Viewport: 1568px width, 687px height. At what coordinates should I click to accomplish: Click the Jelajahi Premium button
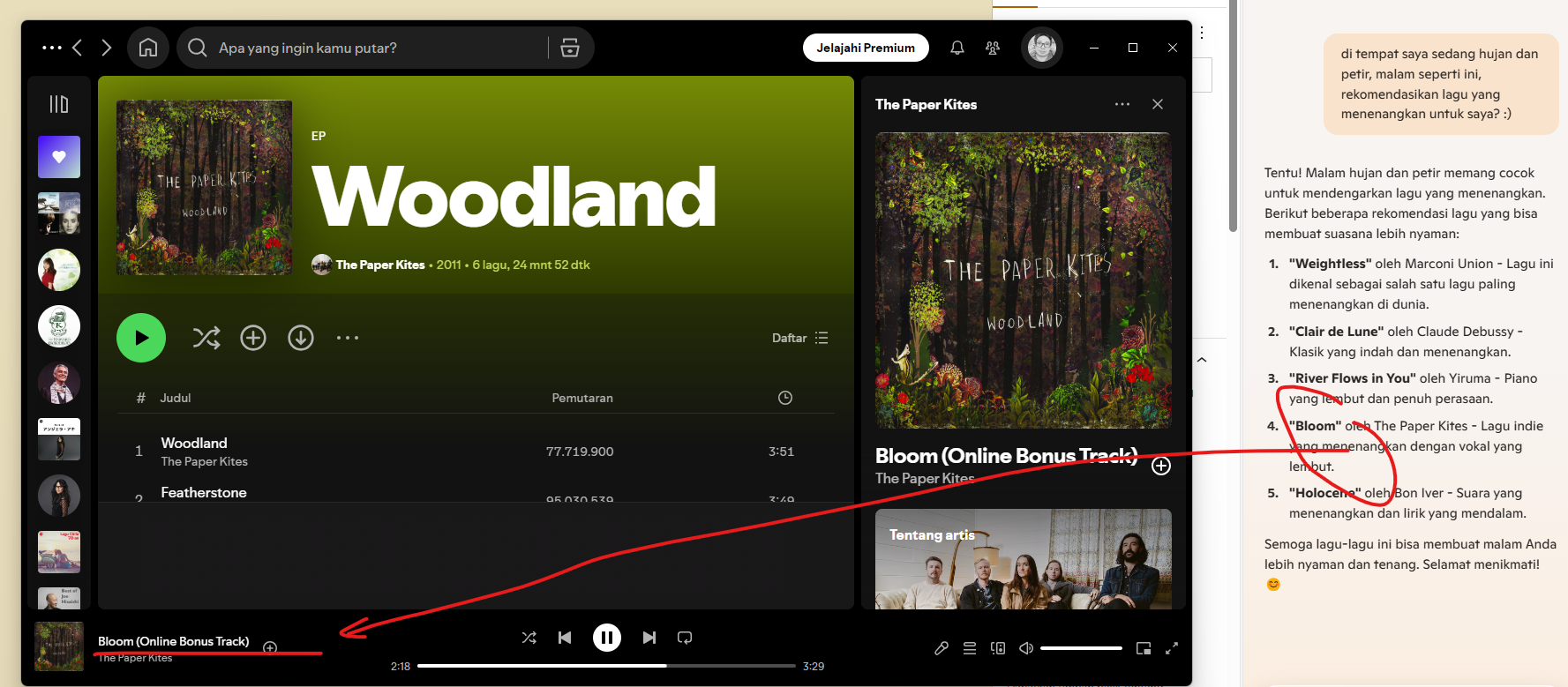click(x=866, y=48)
